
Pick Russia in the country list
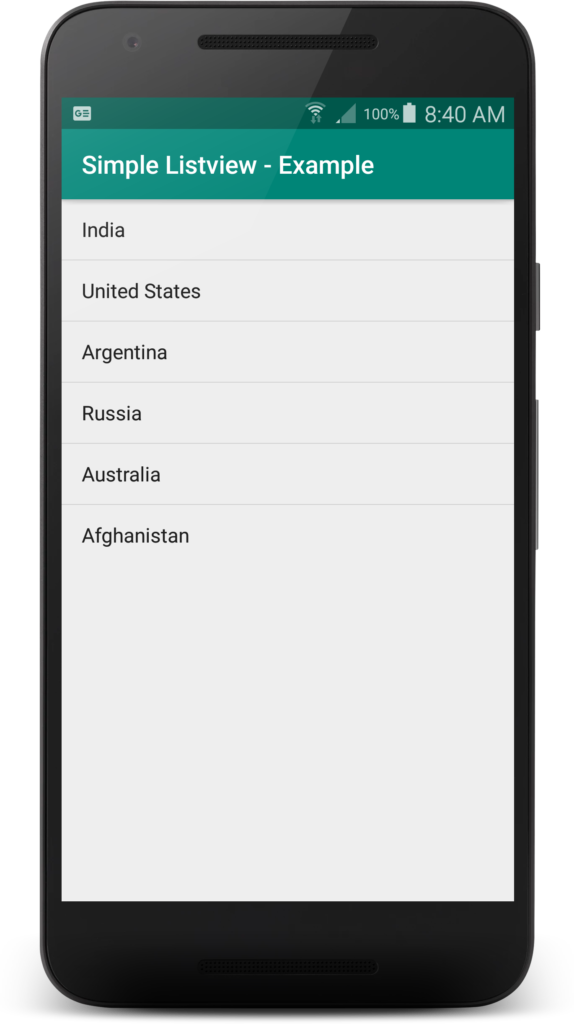(287, 413)
